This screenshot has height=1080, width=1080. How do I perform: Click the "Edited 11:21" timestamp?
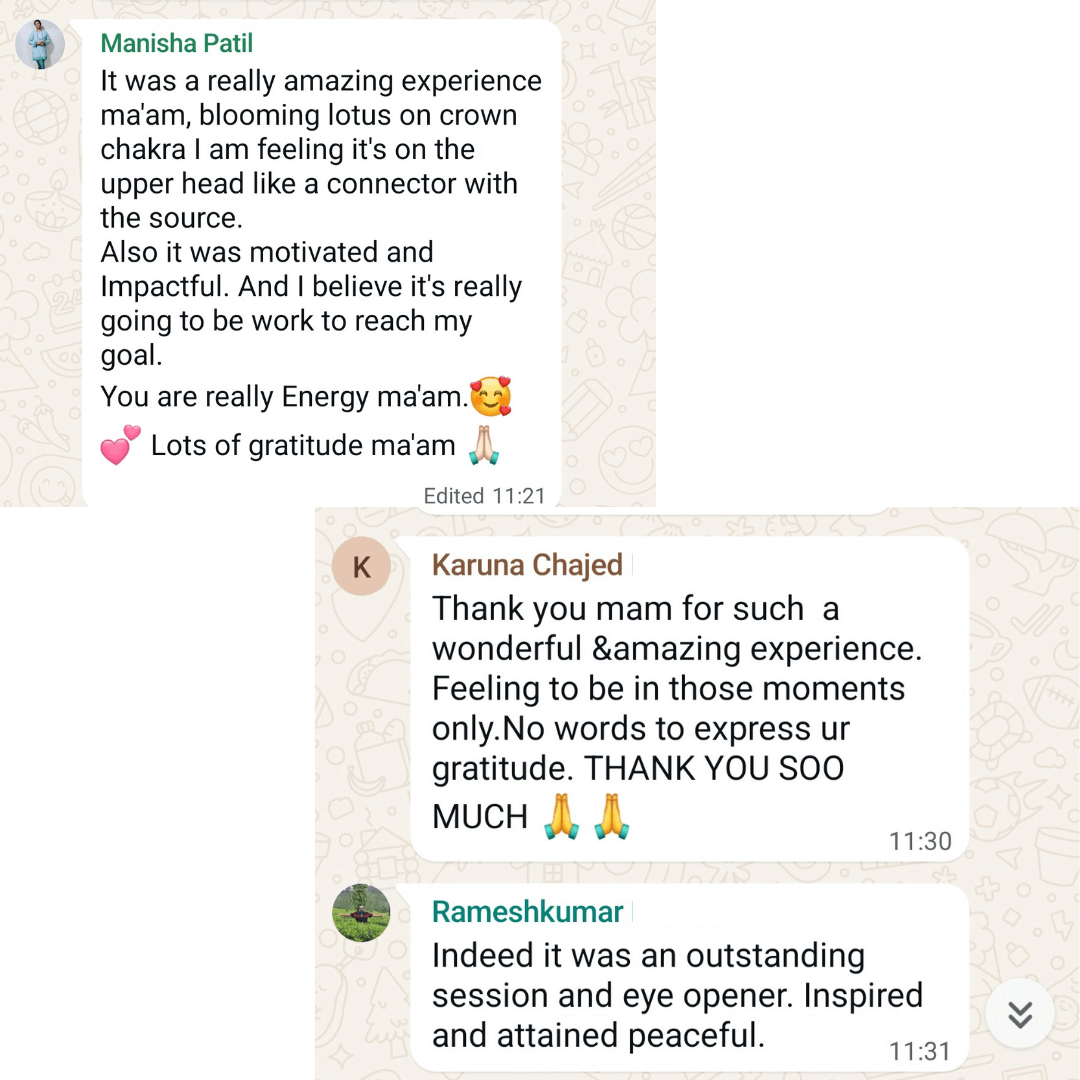tap(484, 496)
